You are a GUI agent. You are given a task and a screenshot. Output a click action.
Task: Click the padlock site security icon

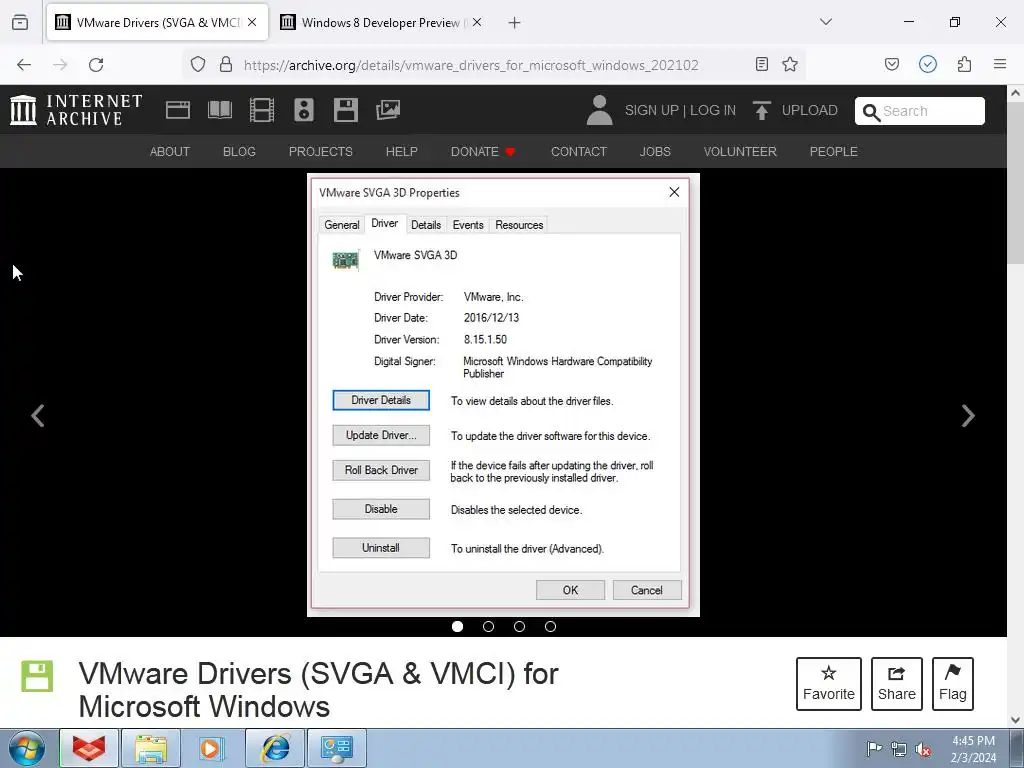point(226,64)
